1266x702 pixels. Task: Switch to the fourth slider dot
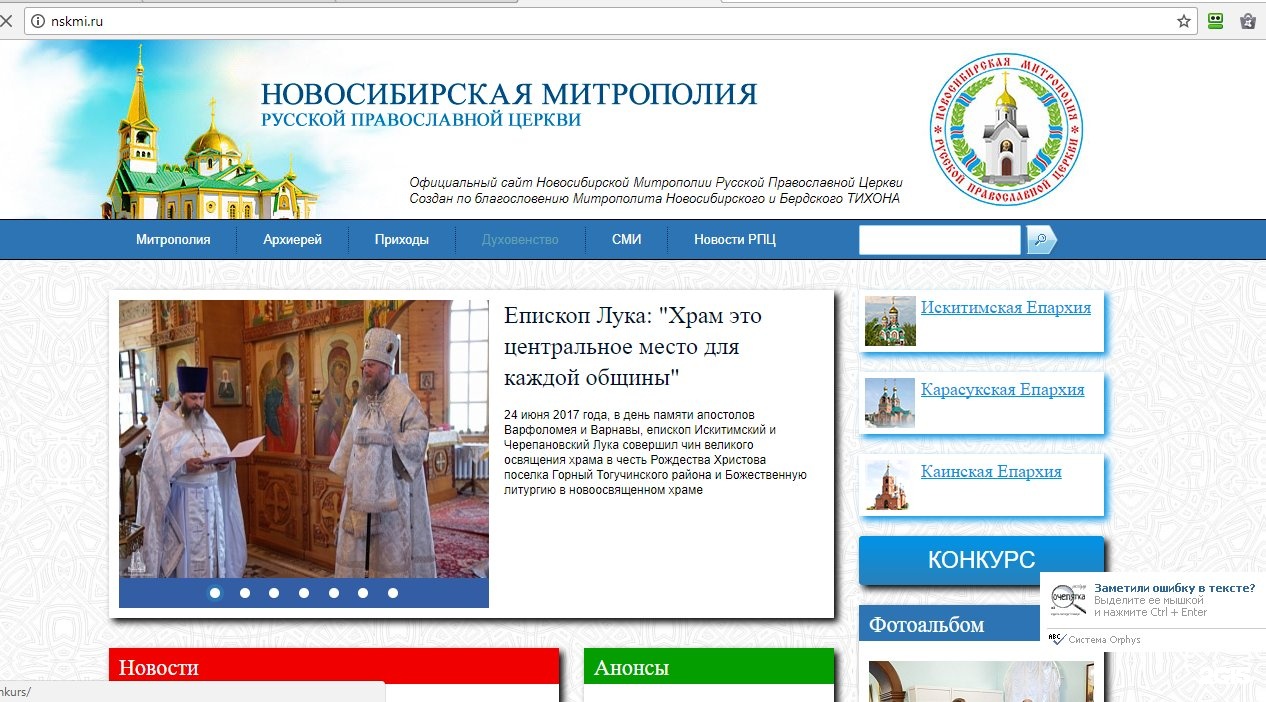click(x=304, y=593)
